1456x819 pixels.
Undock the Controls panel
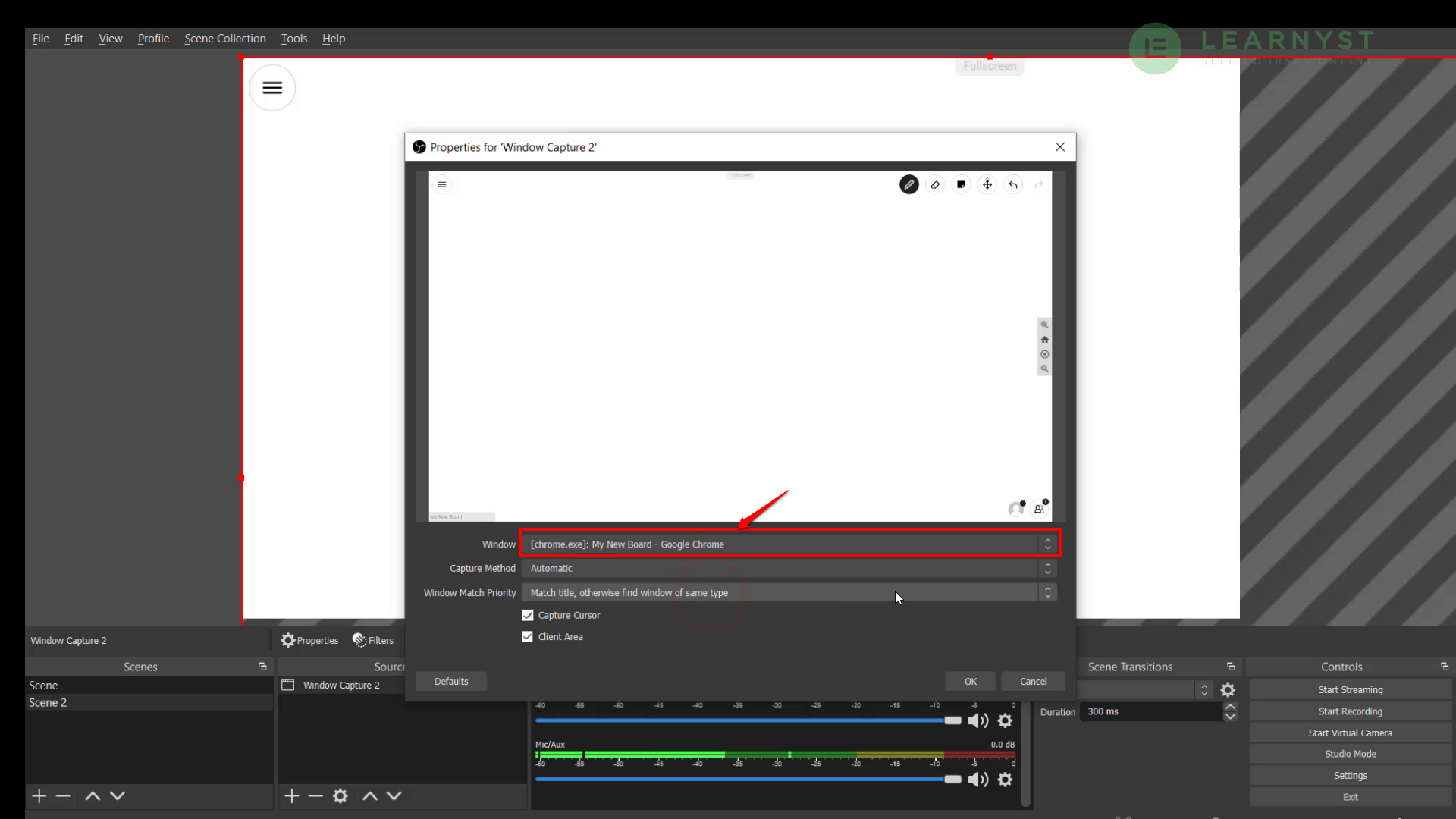1445,667
